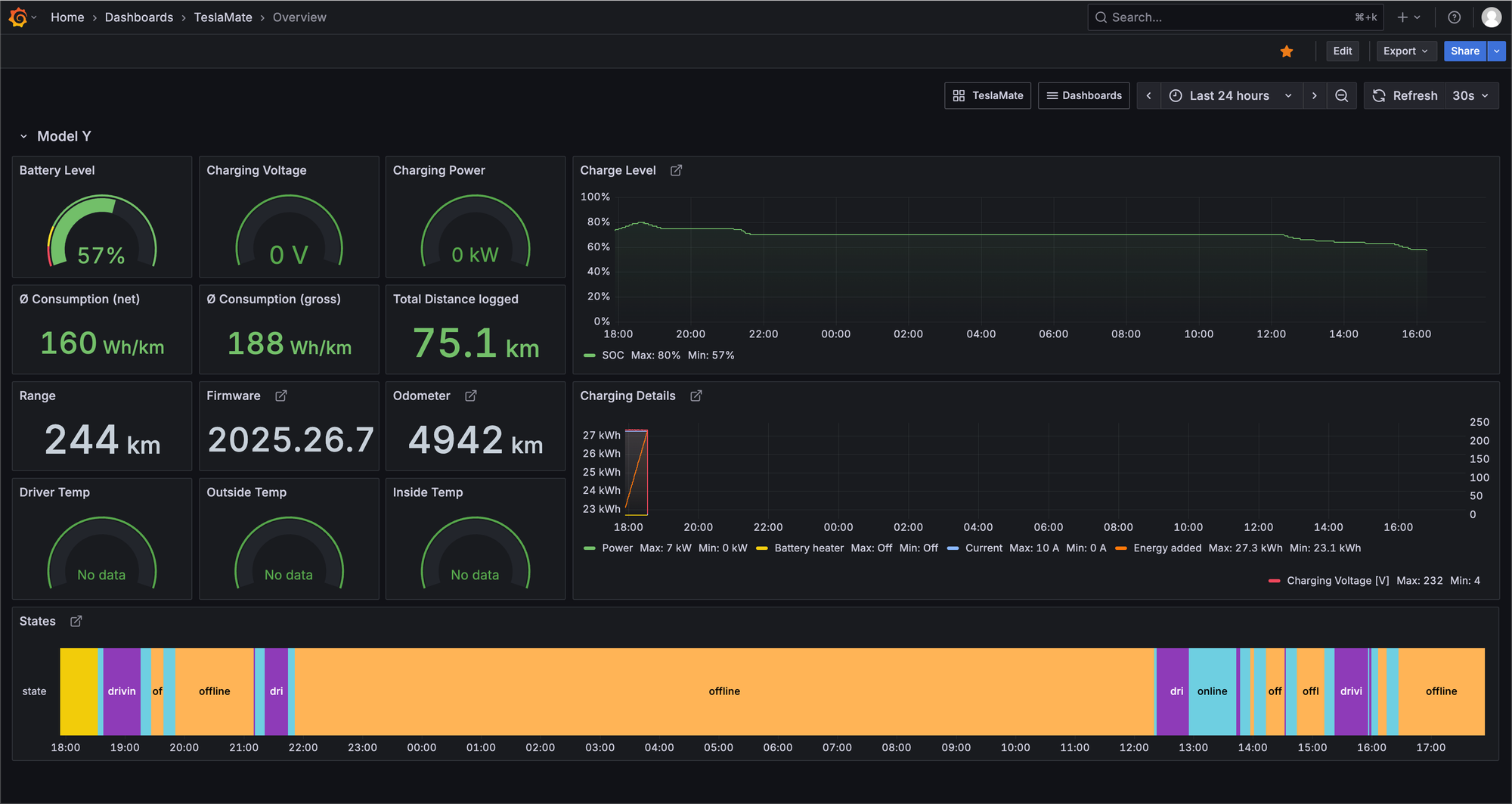
Task: Open the Odometer panel external link icon
Action: point(471,396)
